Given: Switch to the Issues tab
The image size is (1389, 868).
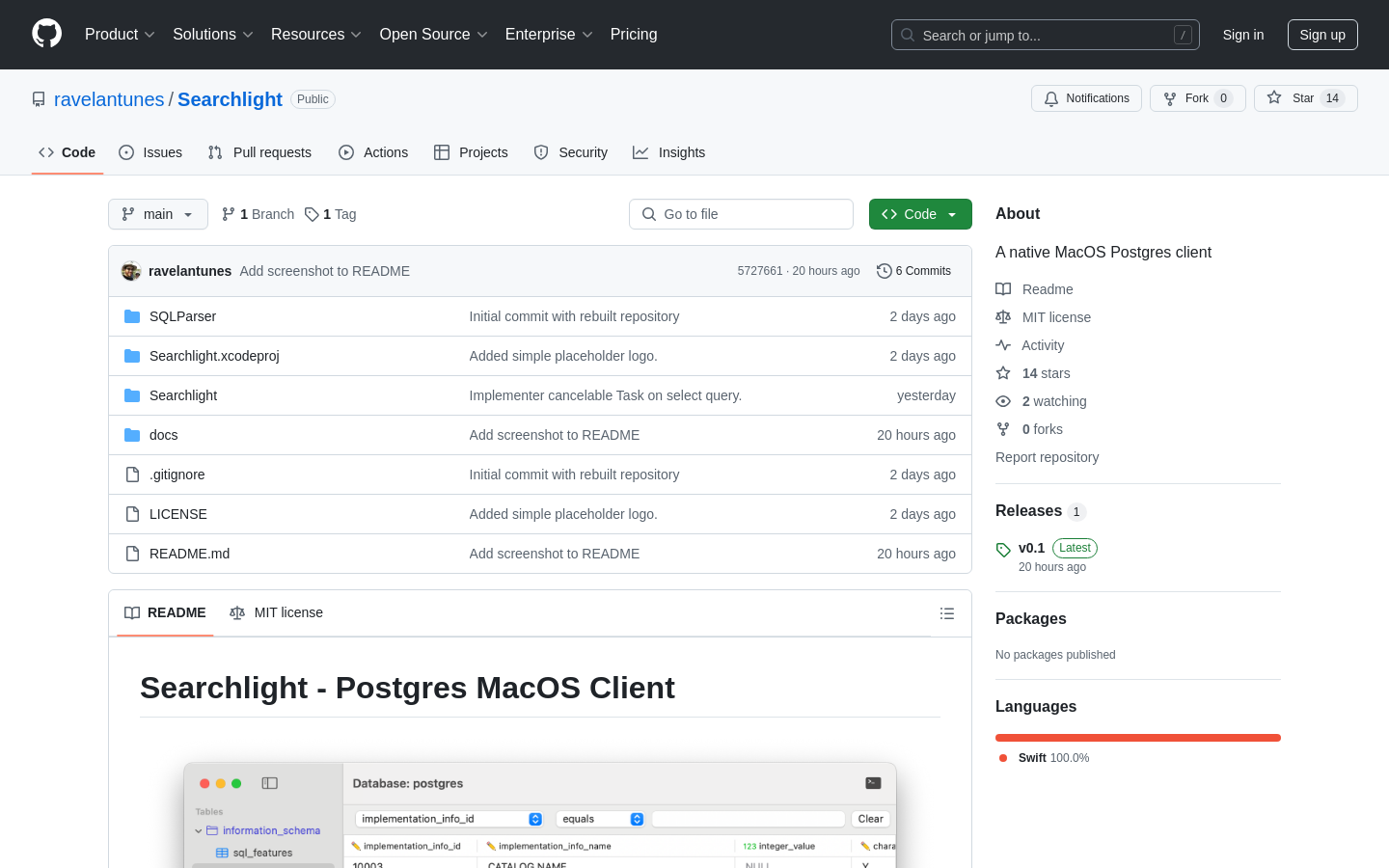Looking at the screenshot, I should (150, 152).
